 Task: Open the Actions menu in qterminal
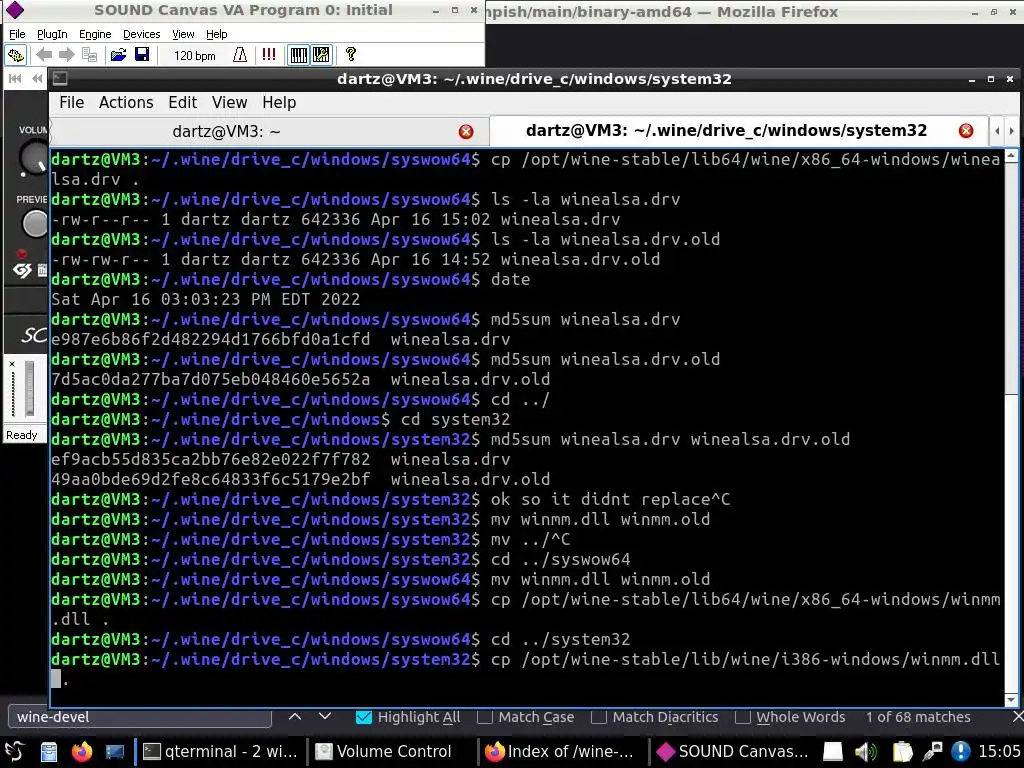click(x=126, y=103)
